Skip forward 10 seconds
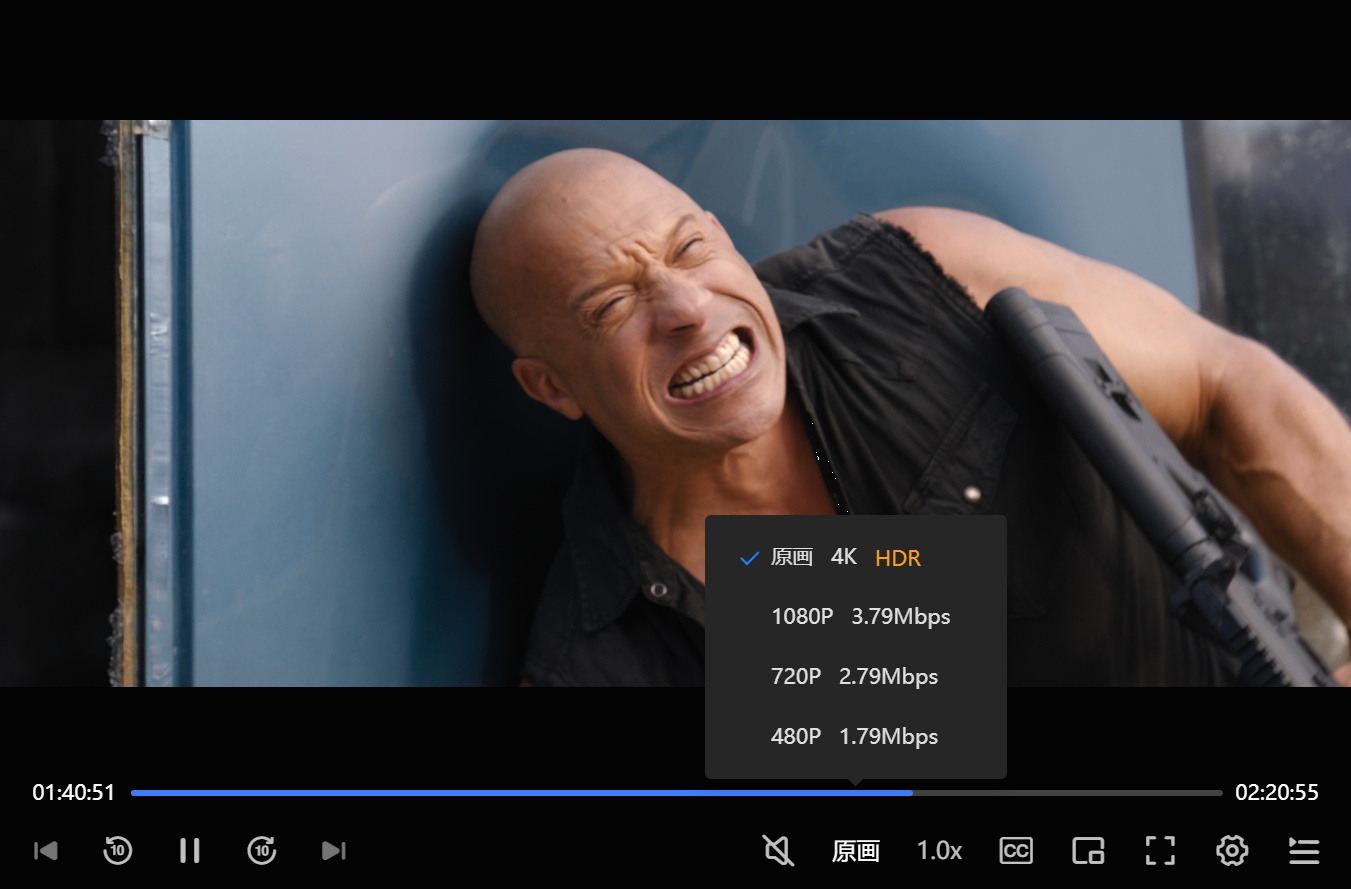Image resolution: width=1351 pixels, height=889 pixels. click(262, 851)
